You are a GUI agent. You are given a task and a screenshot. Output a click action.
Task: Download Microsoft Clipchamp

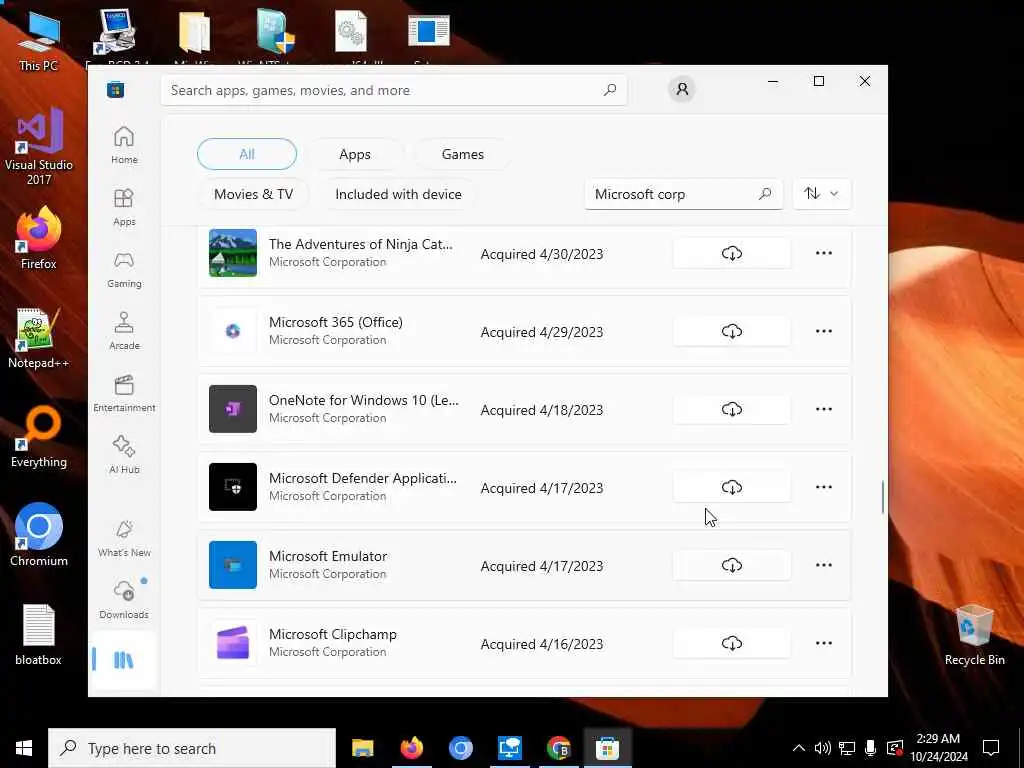coord(731,643)
